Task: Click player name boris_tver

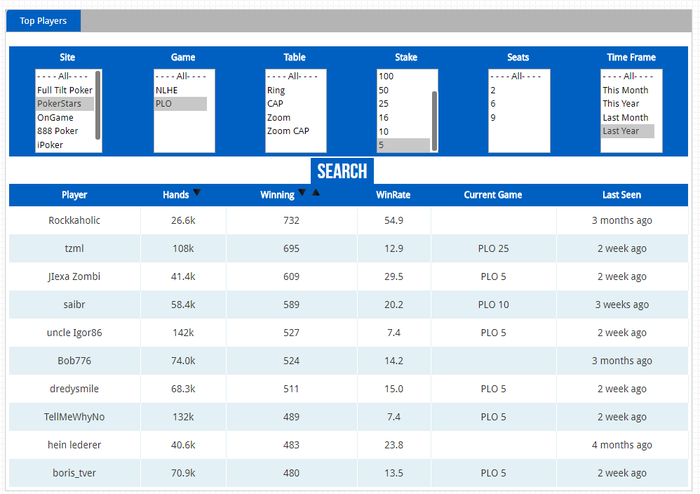Action: point(74,473)
